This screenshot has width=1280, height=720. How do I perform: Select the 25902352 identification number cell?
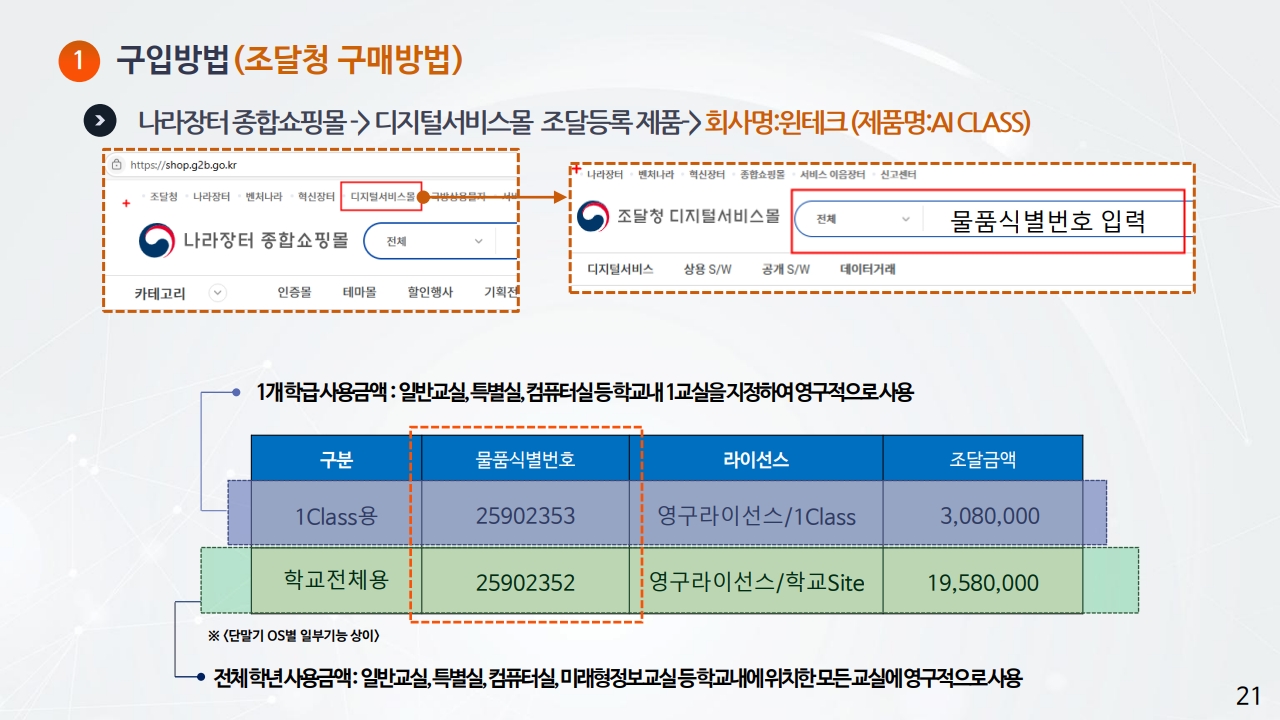[x=525, y=581]
